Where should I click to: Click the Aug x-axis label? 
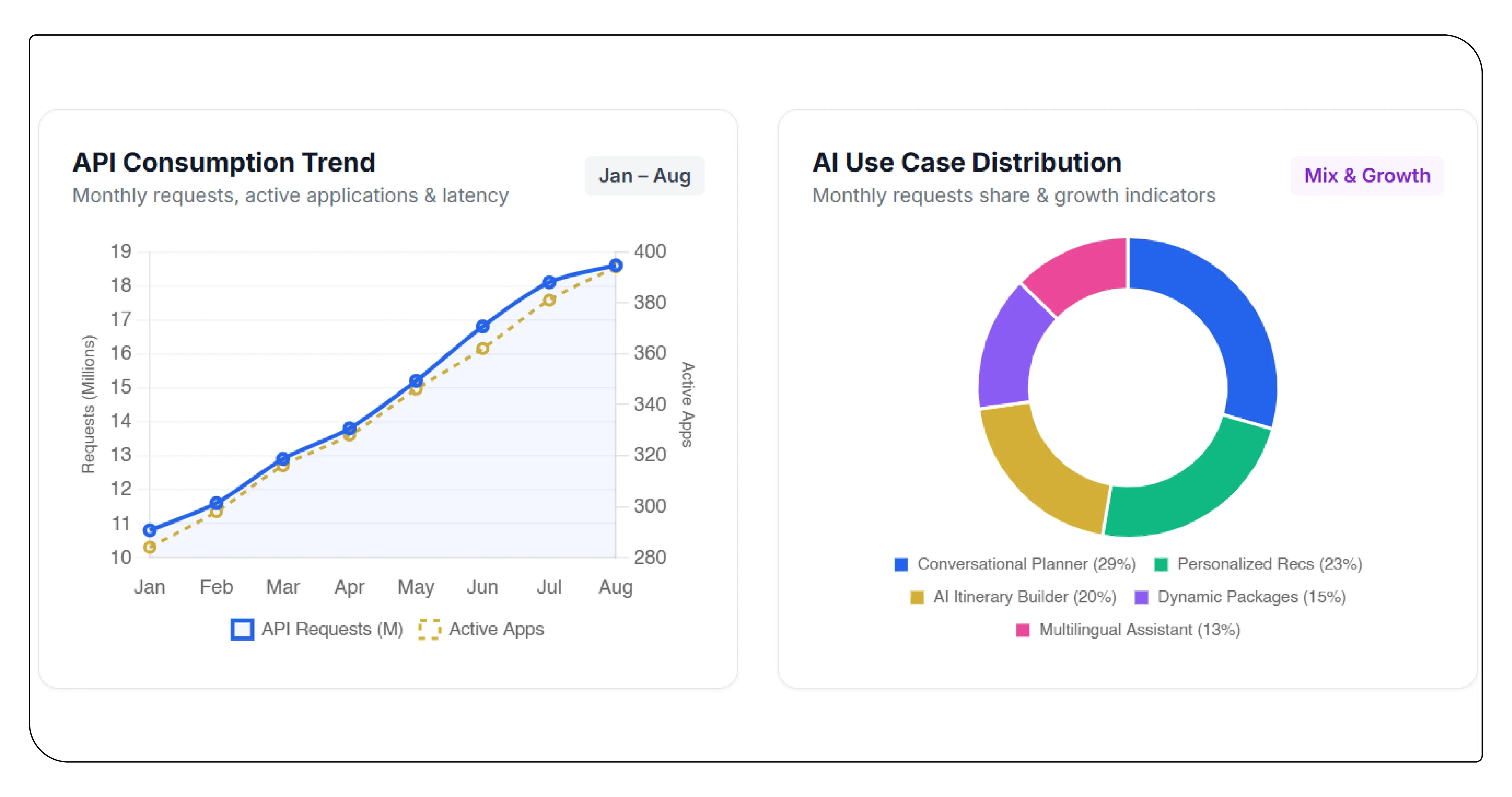click(x=615, y=587)
